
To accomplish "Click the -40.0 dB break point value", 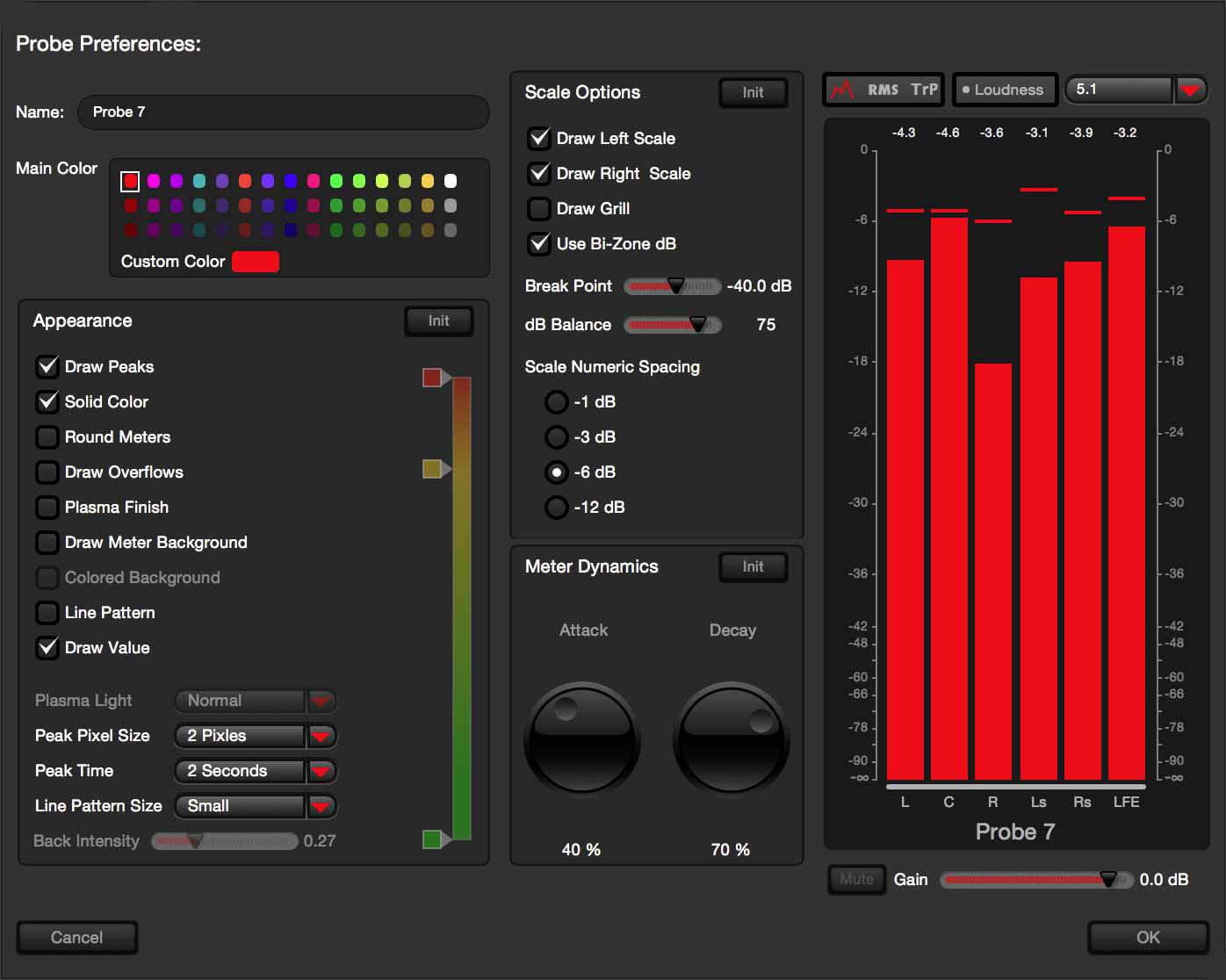I will click(760, 286).
